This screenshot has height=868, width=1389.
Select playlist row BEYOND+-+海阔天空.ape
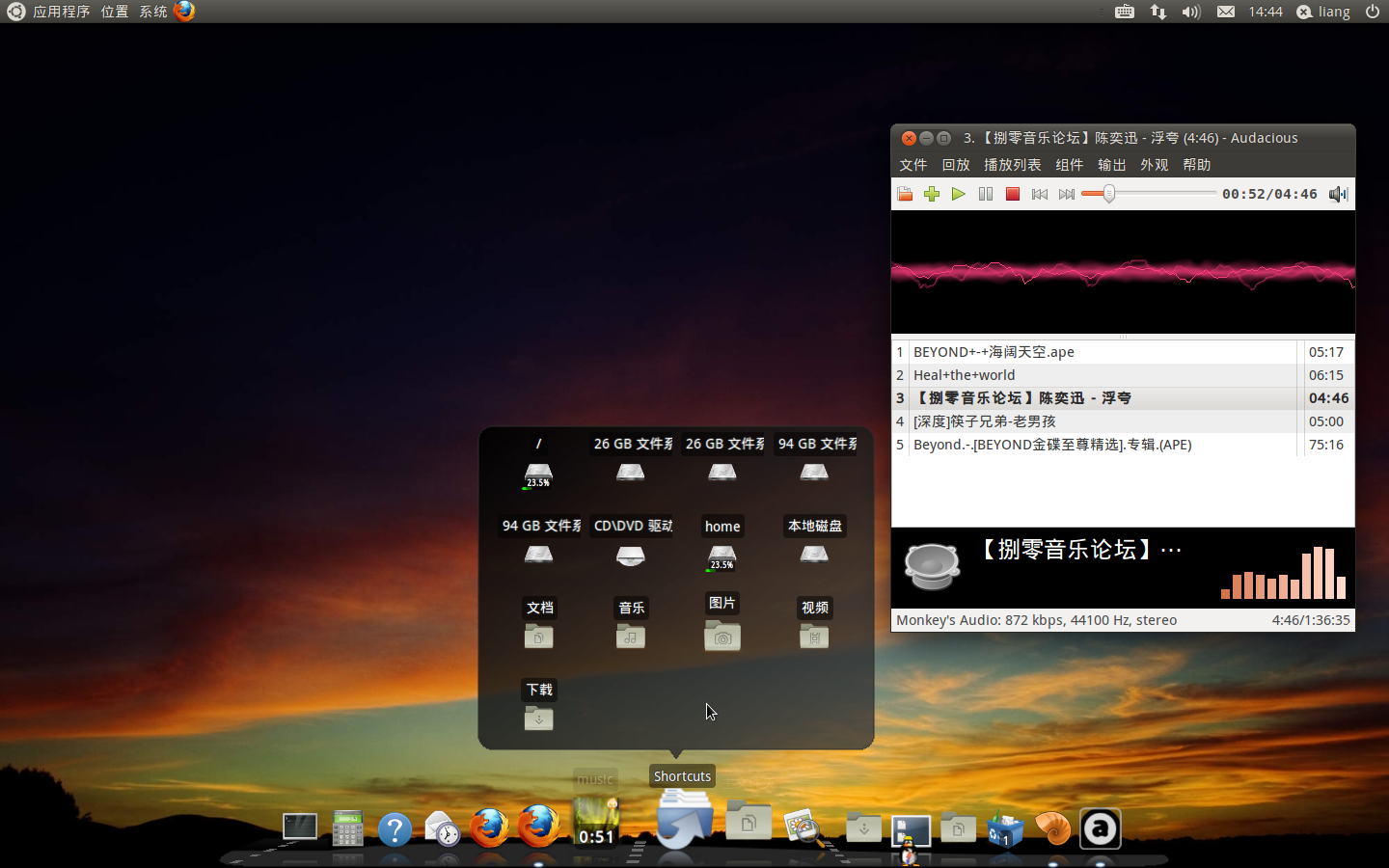point(1123,352)
